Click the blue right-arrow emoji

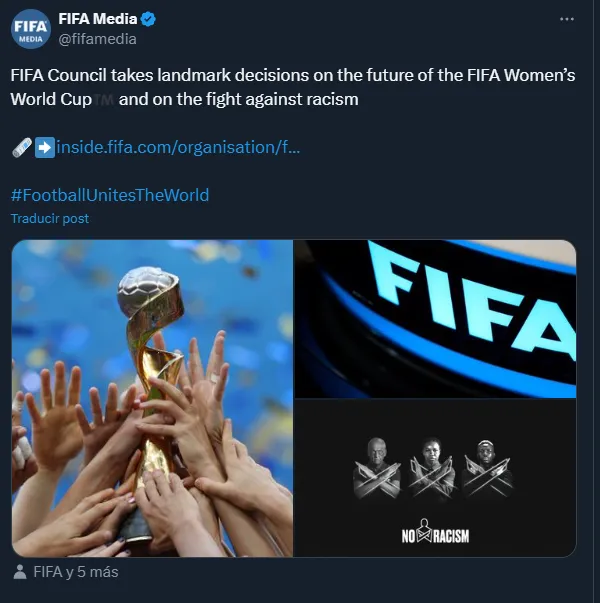[44, 147]
